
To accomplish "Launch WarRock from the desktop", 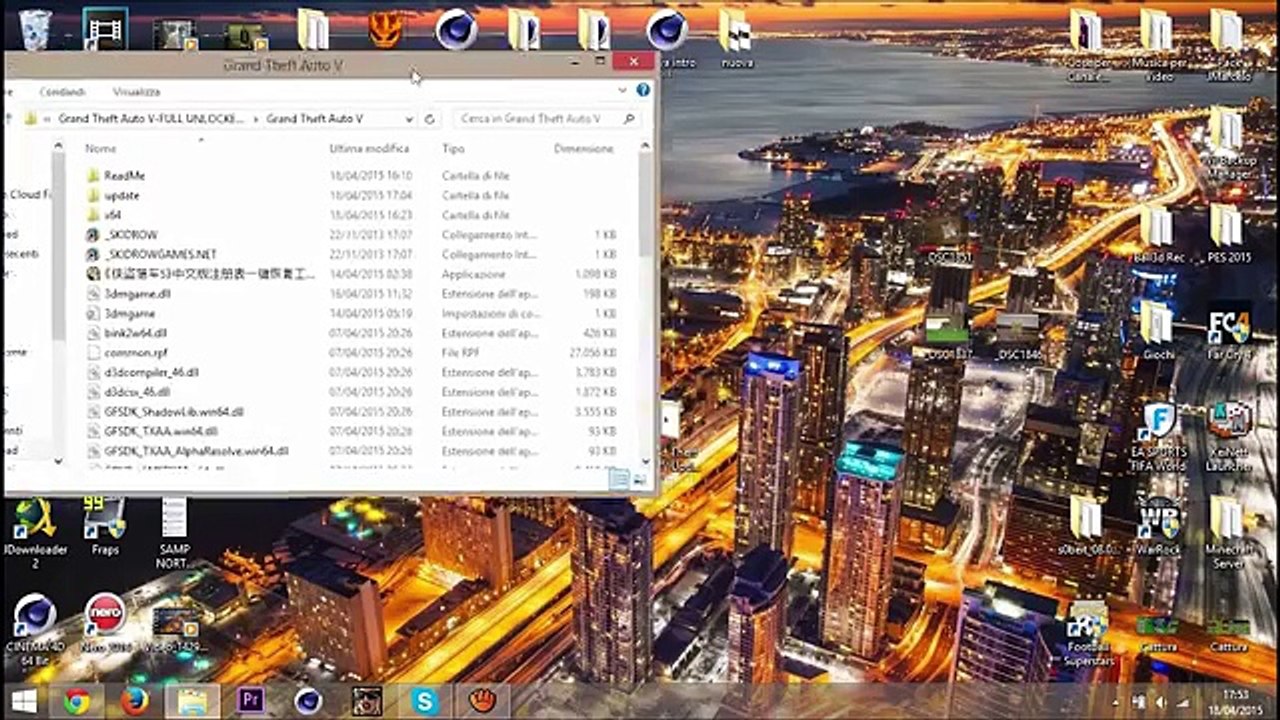I will click(x=1160, y=527).
